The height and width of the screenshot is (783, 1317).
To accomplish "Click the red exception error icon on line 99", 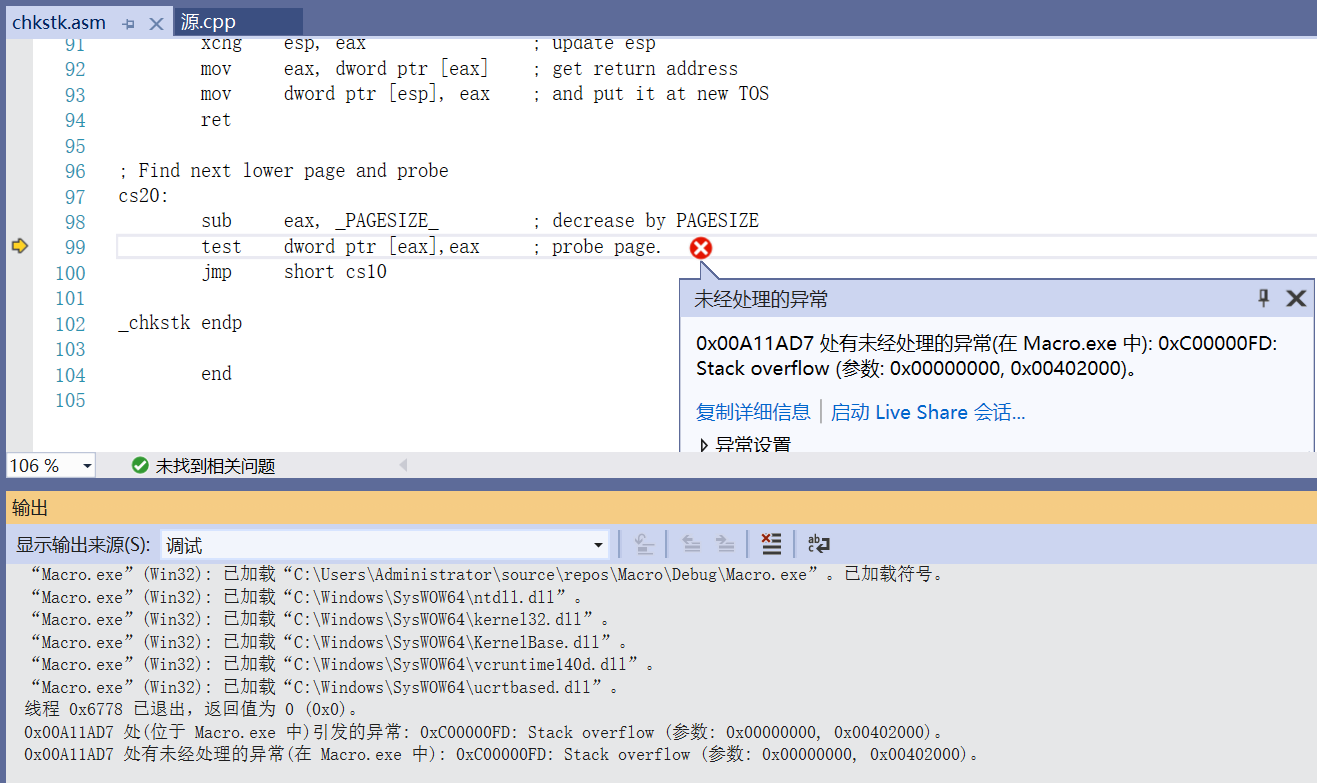I will click(x=701, y=248).
